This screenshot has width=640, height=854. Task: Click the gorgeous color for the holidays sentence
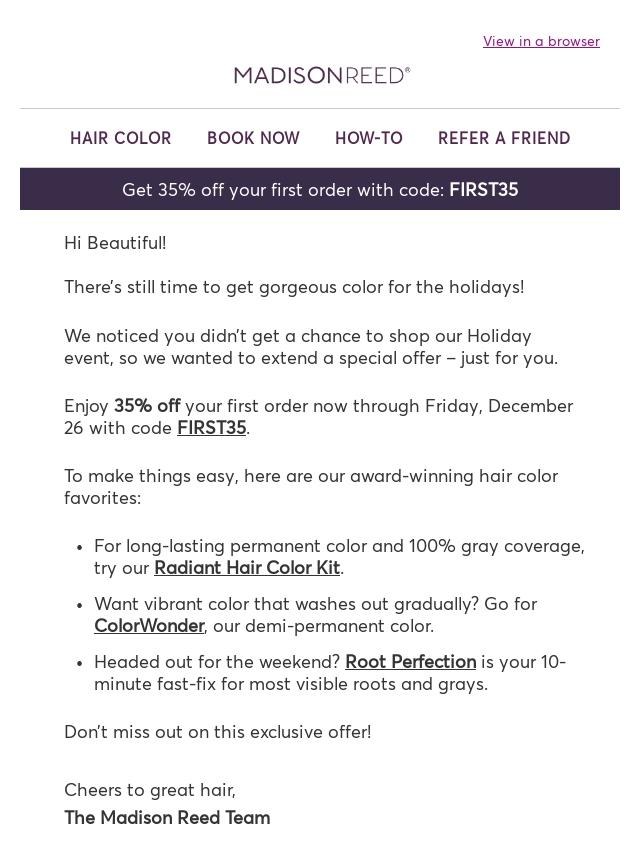(294, 287)
